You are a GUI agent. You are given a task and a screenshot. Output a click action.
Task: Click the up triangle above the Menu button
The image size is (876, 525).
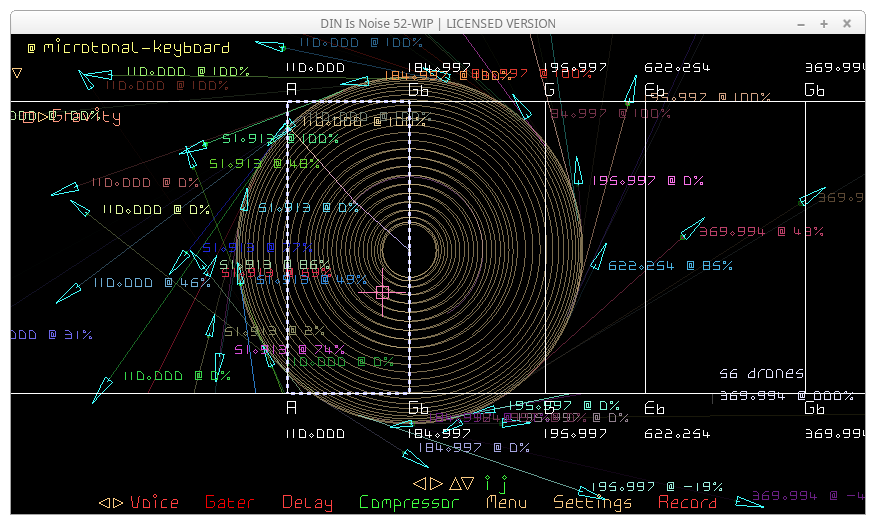pos(455,483)
